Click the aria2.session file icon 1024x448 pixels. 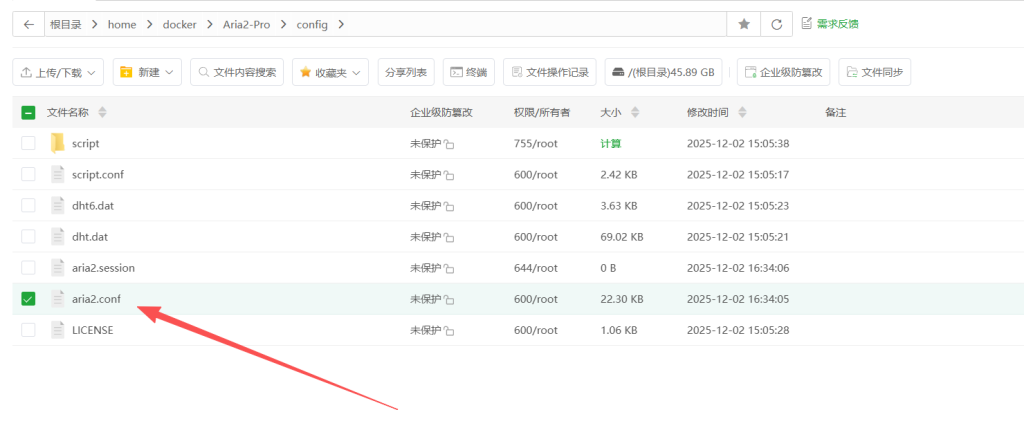[x=57, y=268]
